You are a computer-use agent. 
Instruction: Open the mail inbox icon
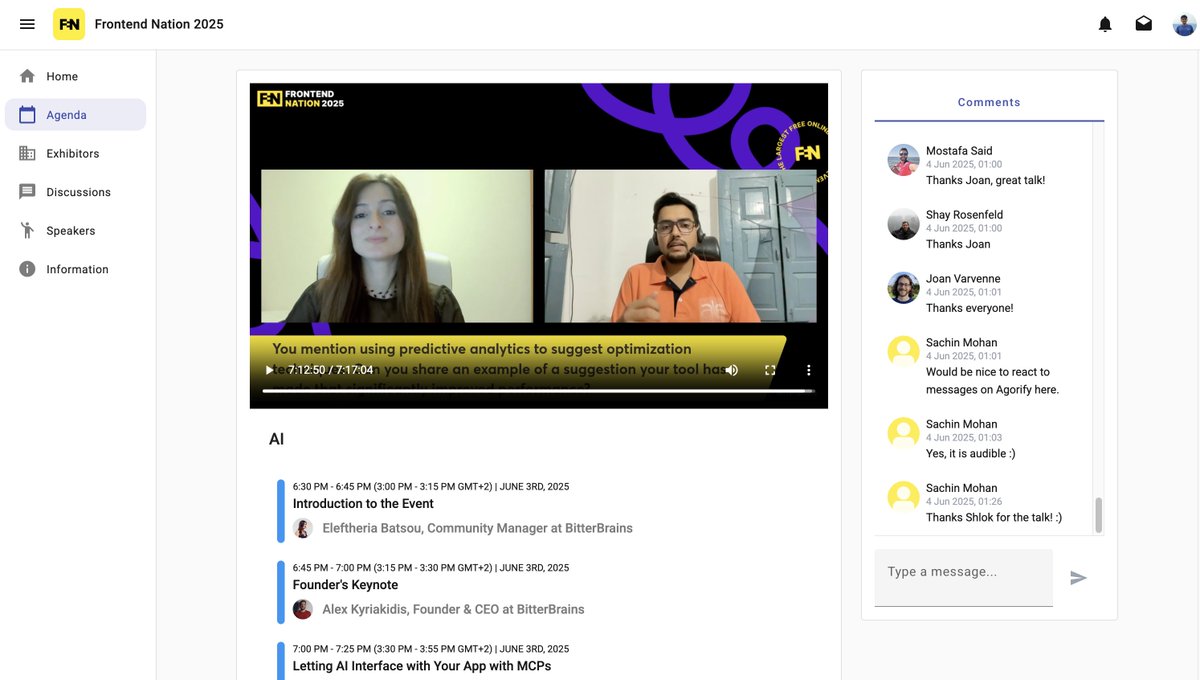(1144, 23)
